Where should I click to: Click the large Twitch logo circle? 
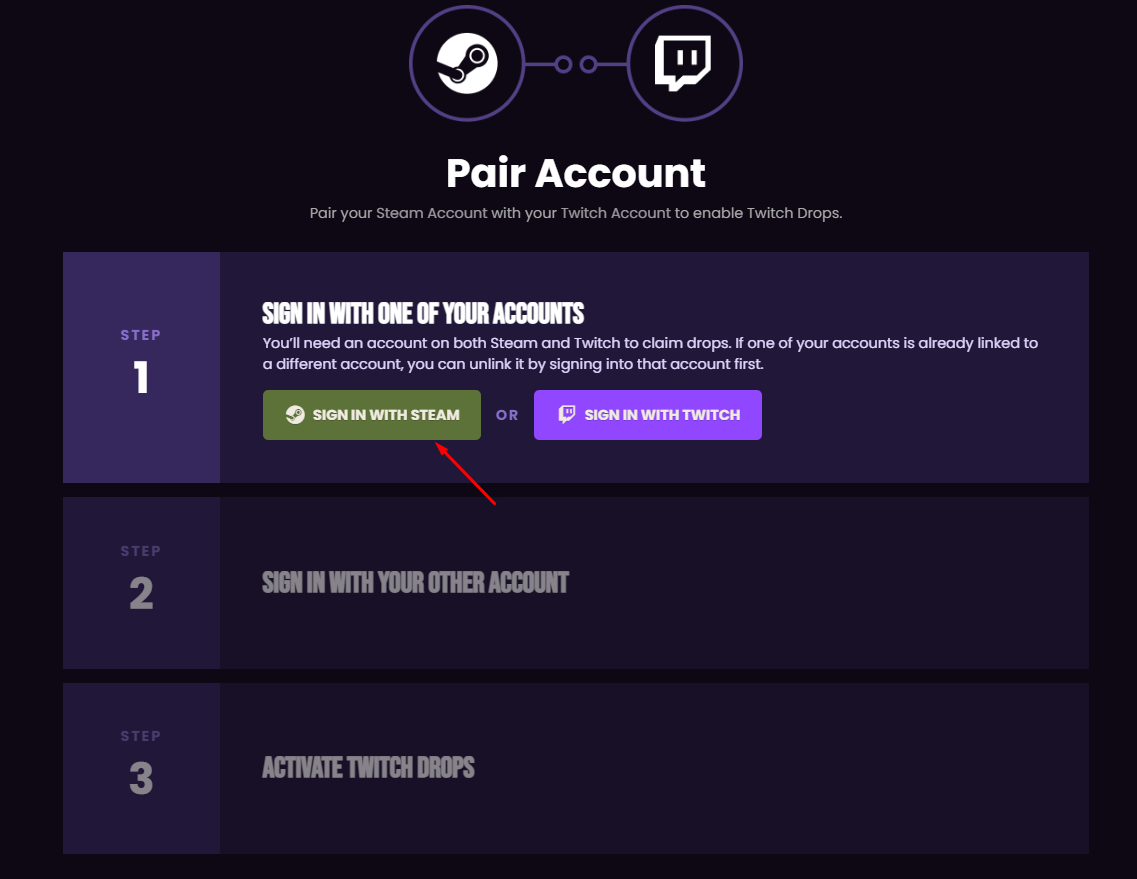pyautogui.click(x=684, y=64)
